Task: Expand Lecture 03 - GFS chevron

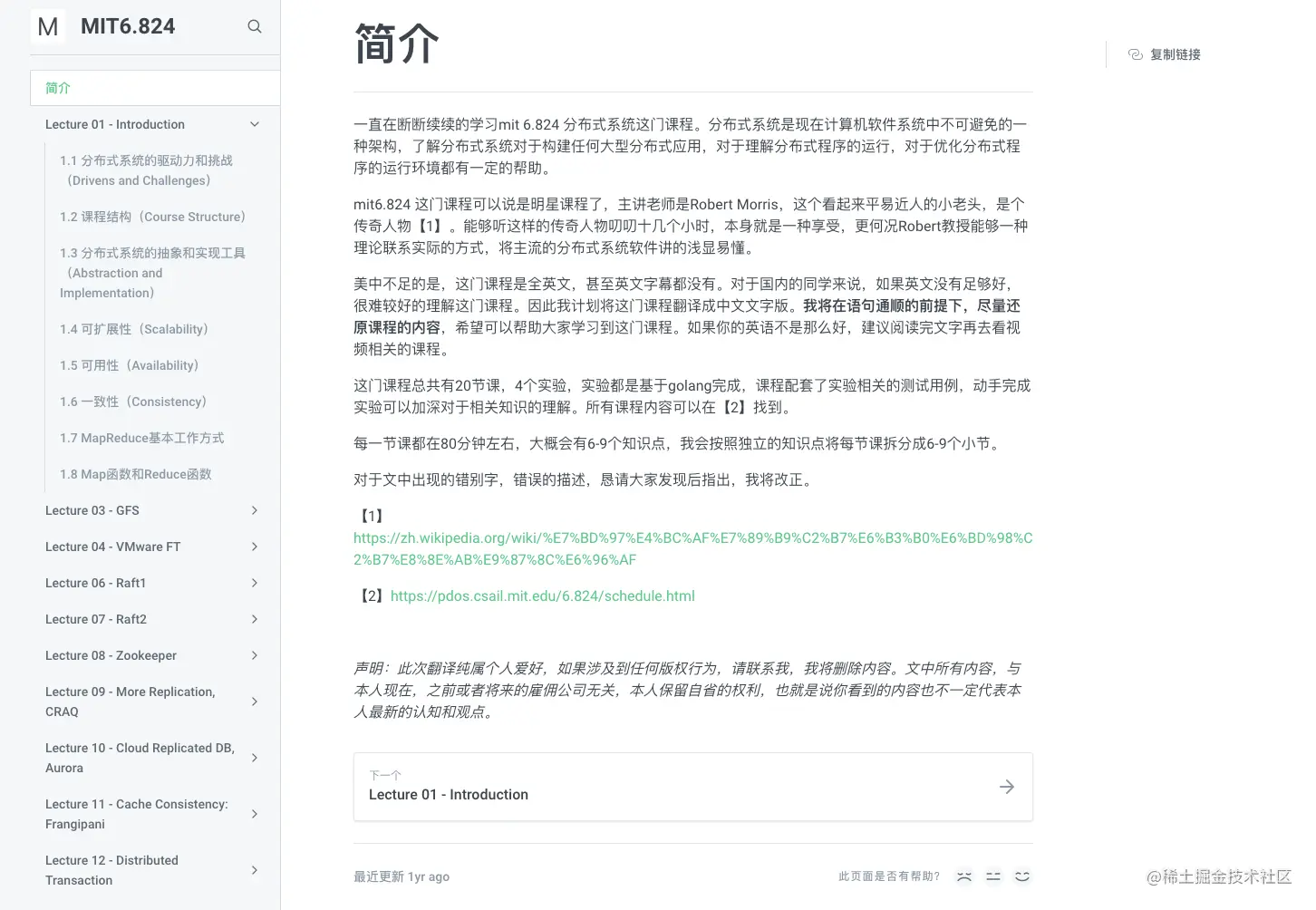Action: point(255,510)
